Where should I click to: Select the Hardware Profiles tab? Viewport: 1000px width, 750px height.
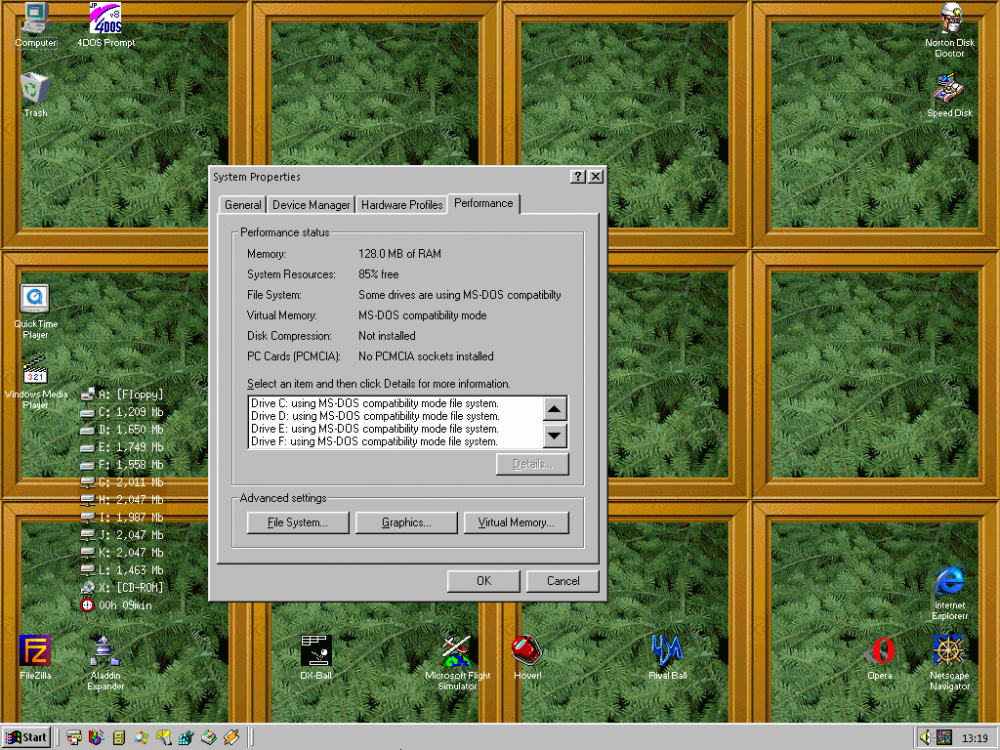tap(402, 205)
